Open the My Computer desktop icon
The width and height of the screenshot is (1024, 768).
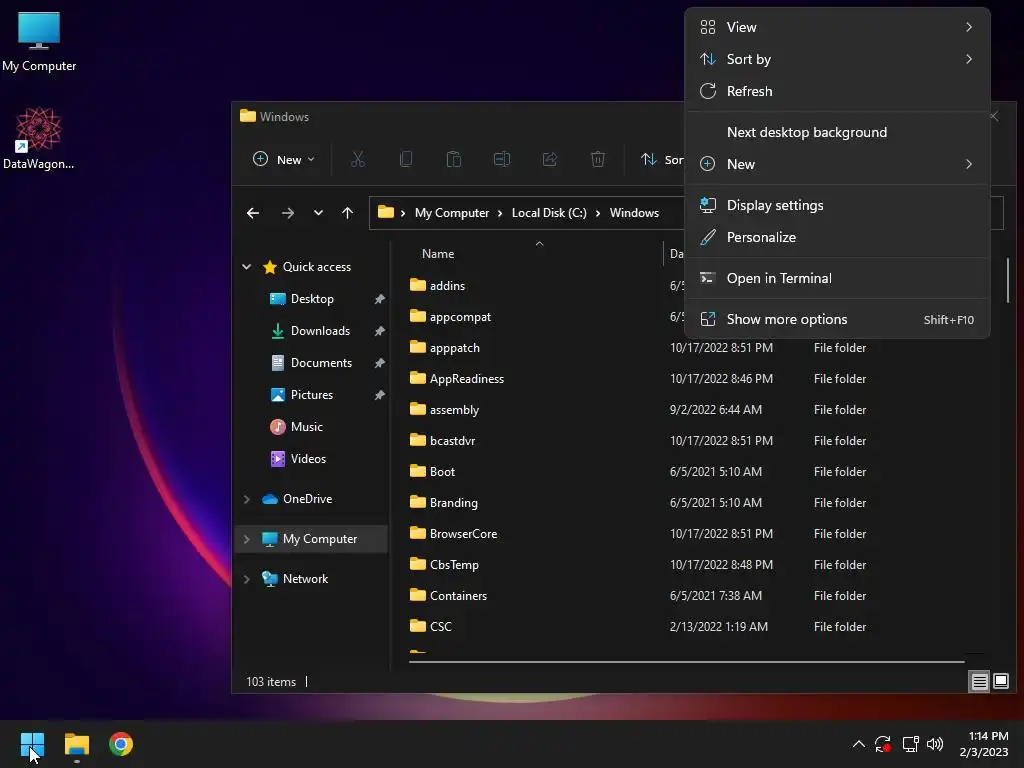tap(39, 40)
